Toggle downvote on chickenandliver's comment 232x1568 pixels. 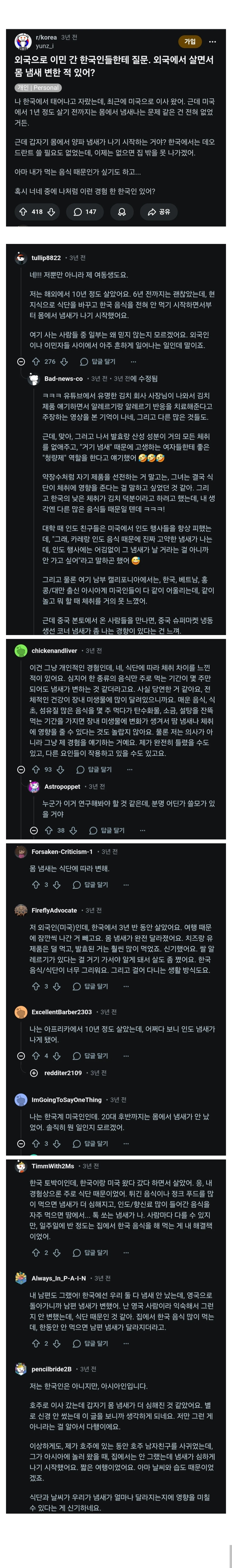click(60, 769)
